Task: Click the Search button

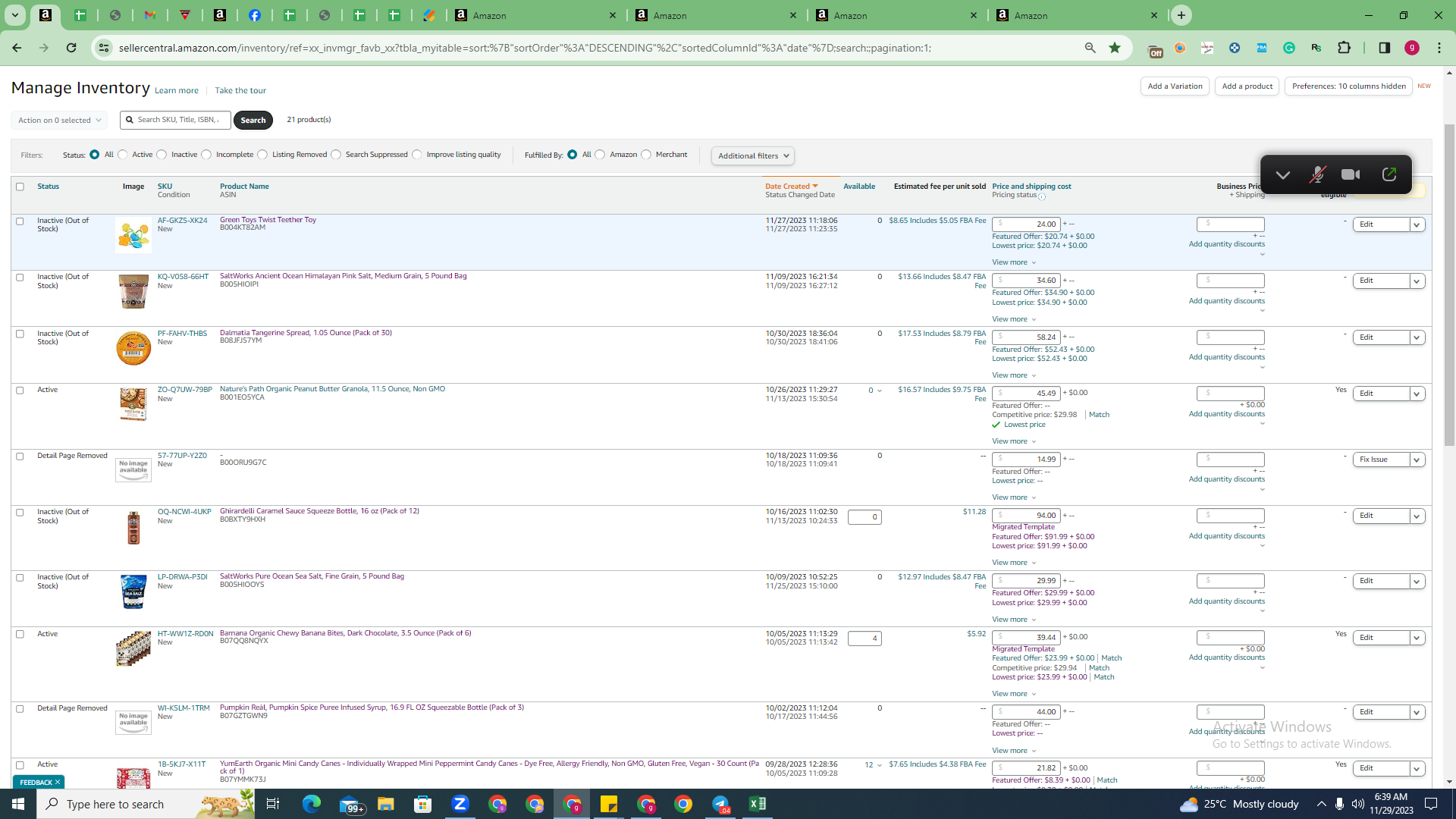Action: [x=253, y=121]
